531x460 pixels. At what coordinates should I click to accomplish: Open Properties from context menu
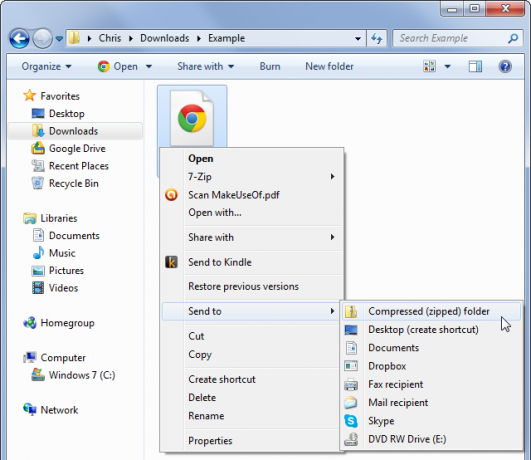coord(252,440)
